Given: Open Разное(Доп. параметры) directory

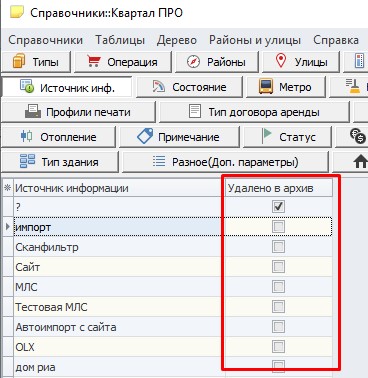Looking at the screenshot, I should [225, 162].
